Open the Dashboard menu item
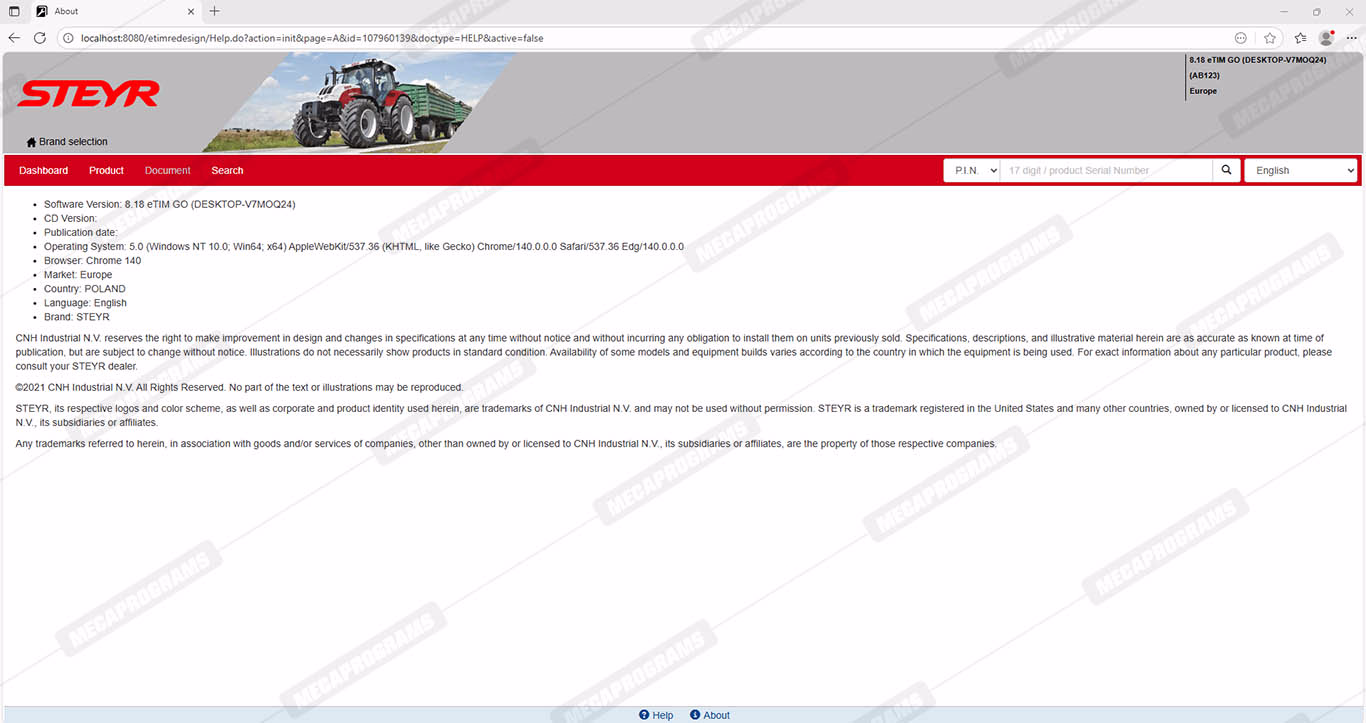 coord(43,171)
